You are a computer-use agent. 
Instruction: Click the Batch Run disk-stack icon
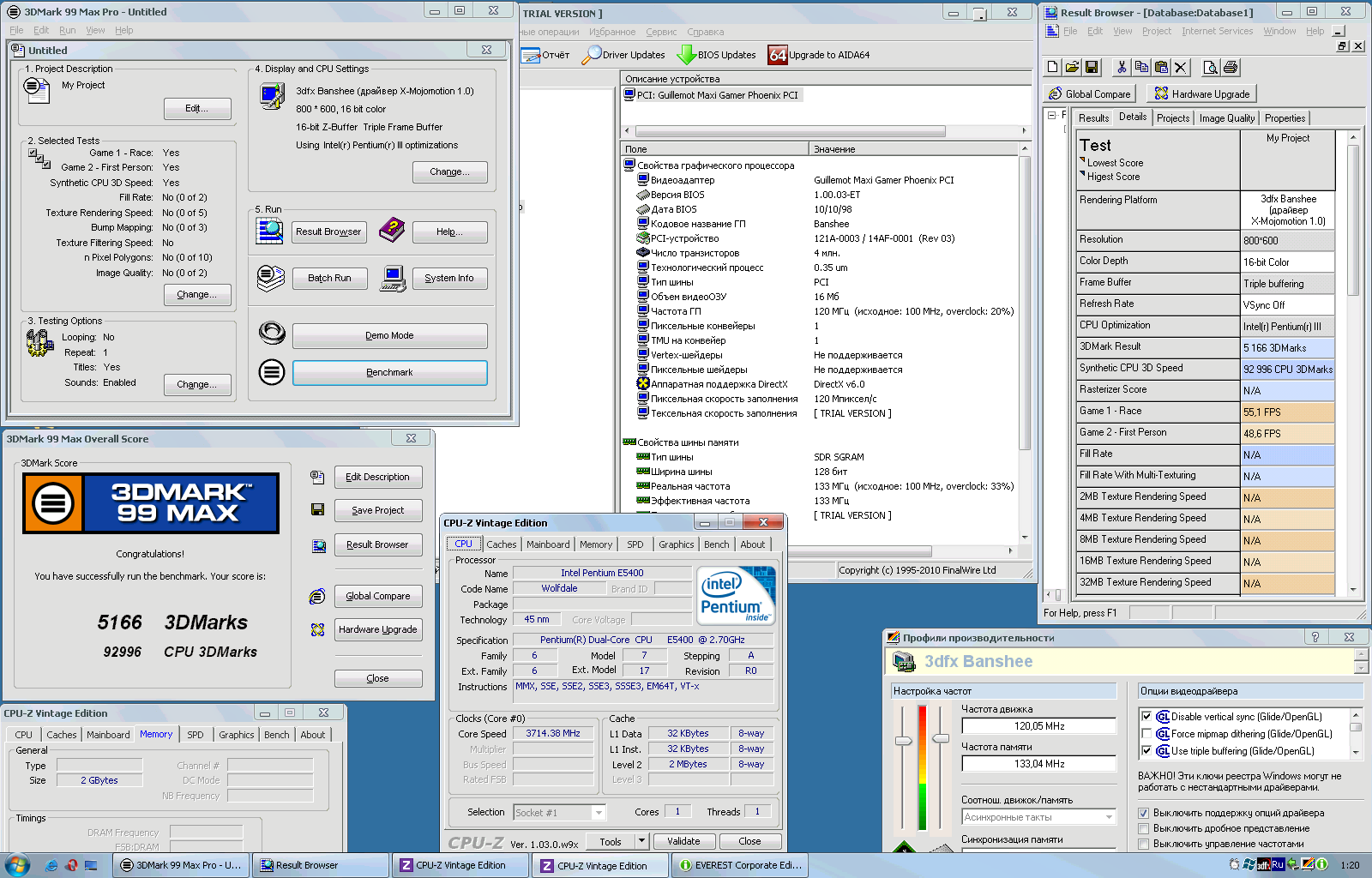[270, 278]
